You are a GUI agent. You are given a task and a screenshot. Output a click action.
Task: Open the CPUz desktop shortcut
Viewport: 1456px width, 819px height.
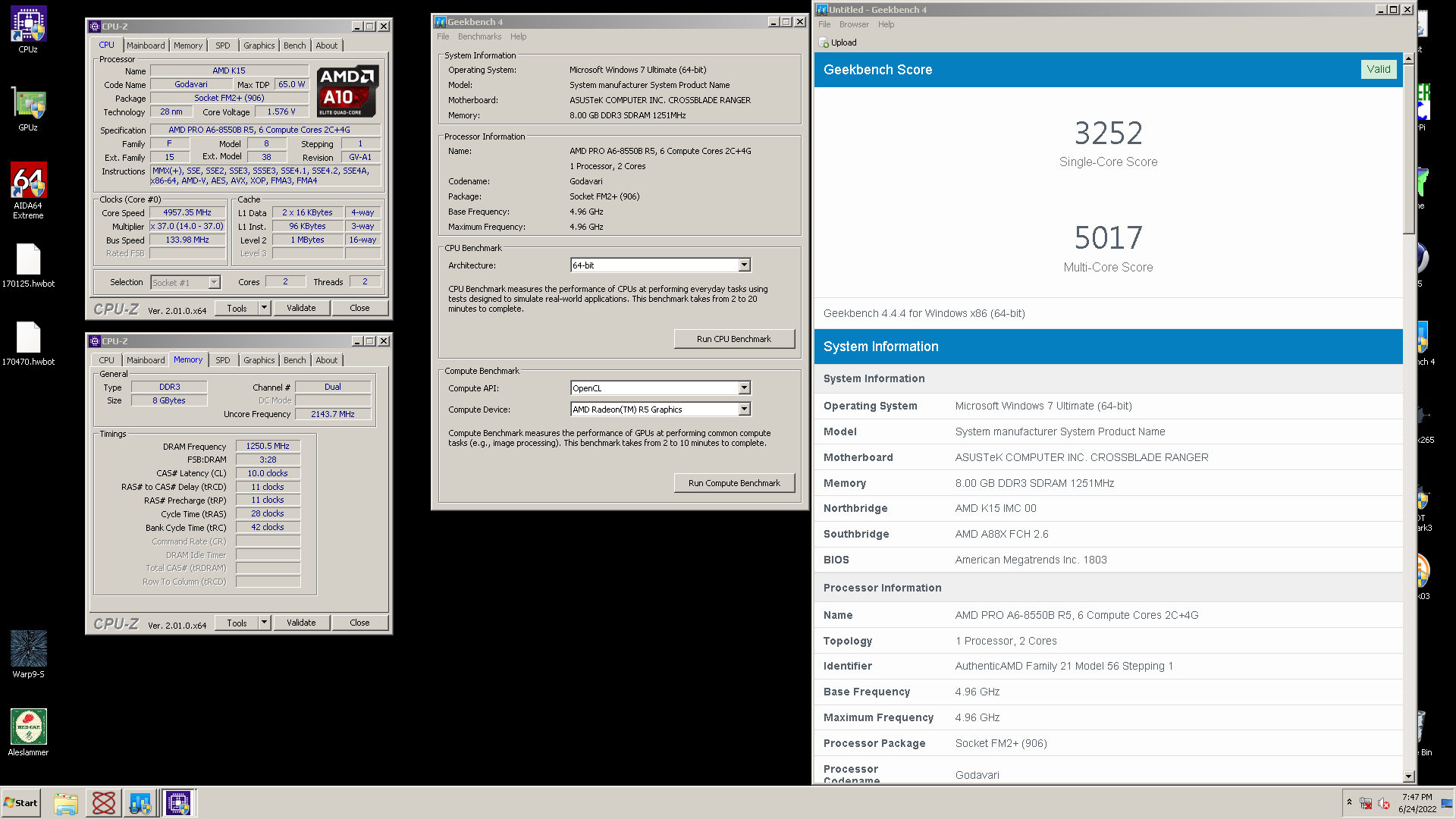28,30
